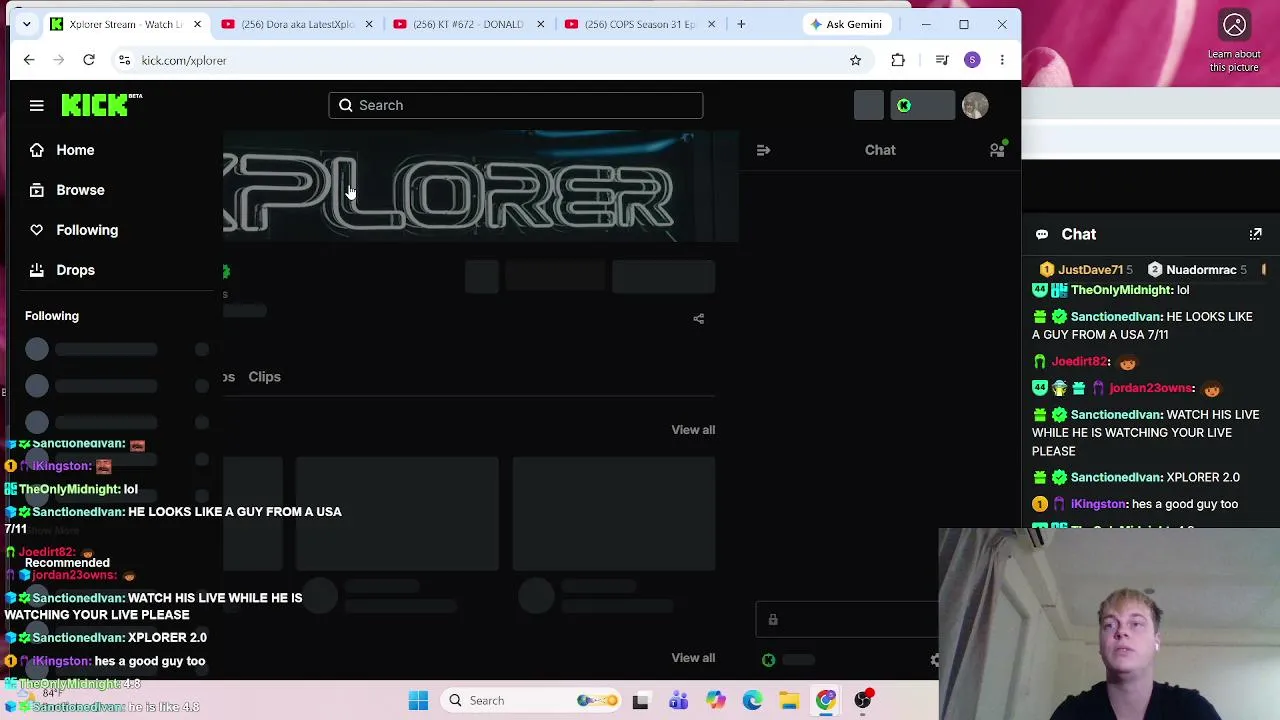Close the COPS Season 31 tab

coord(712,24)
